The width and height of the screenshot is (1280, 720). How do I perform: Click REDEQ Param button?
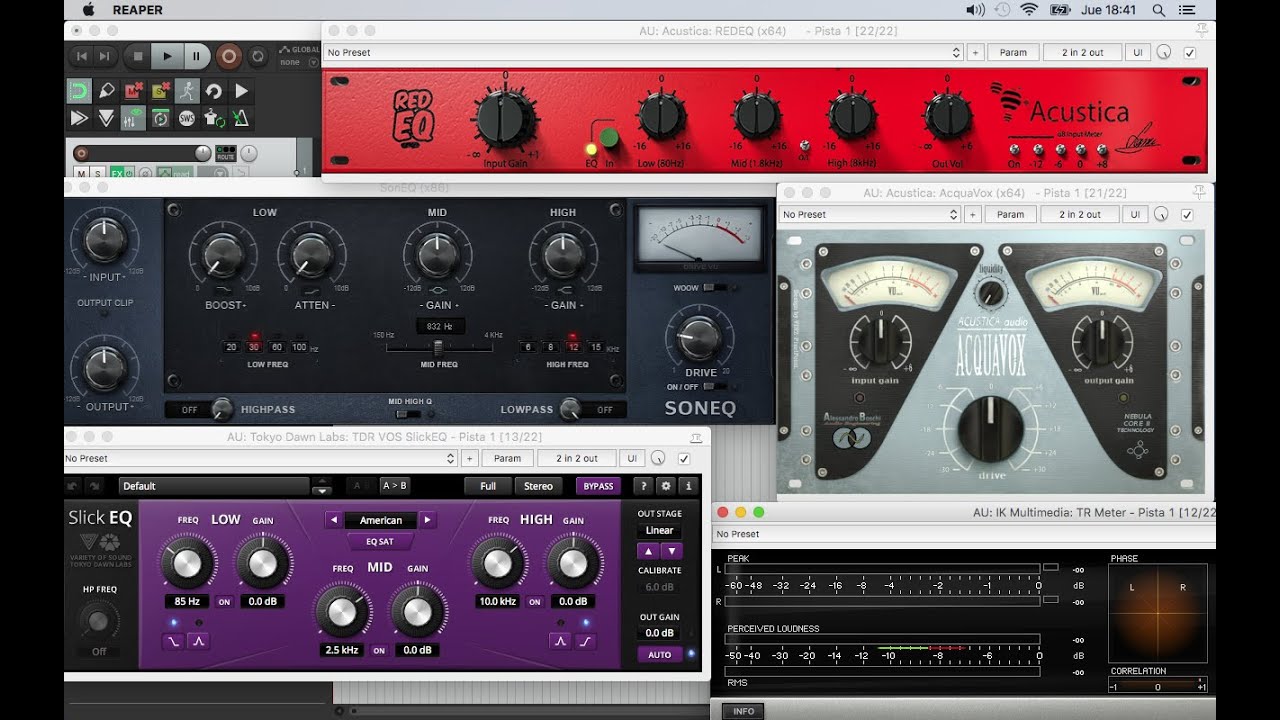point(1013,53)
